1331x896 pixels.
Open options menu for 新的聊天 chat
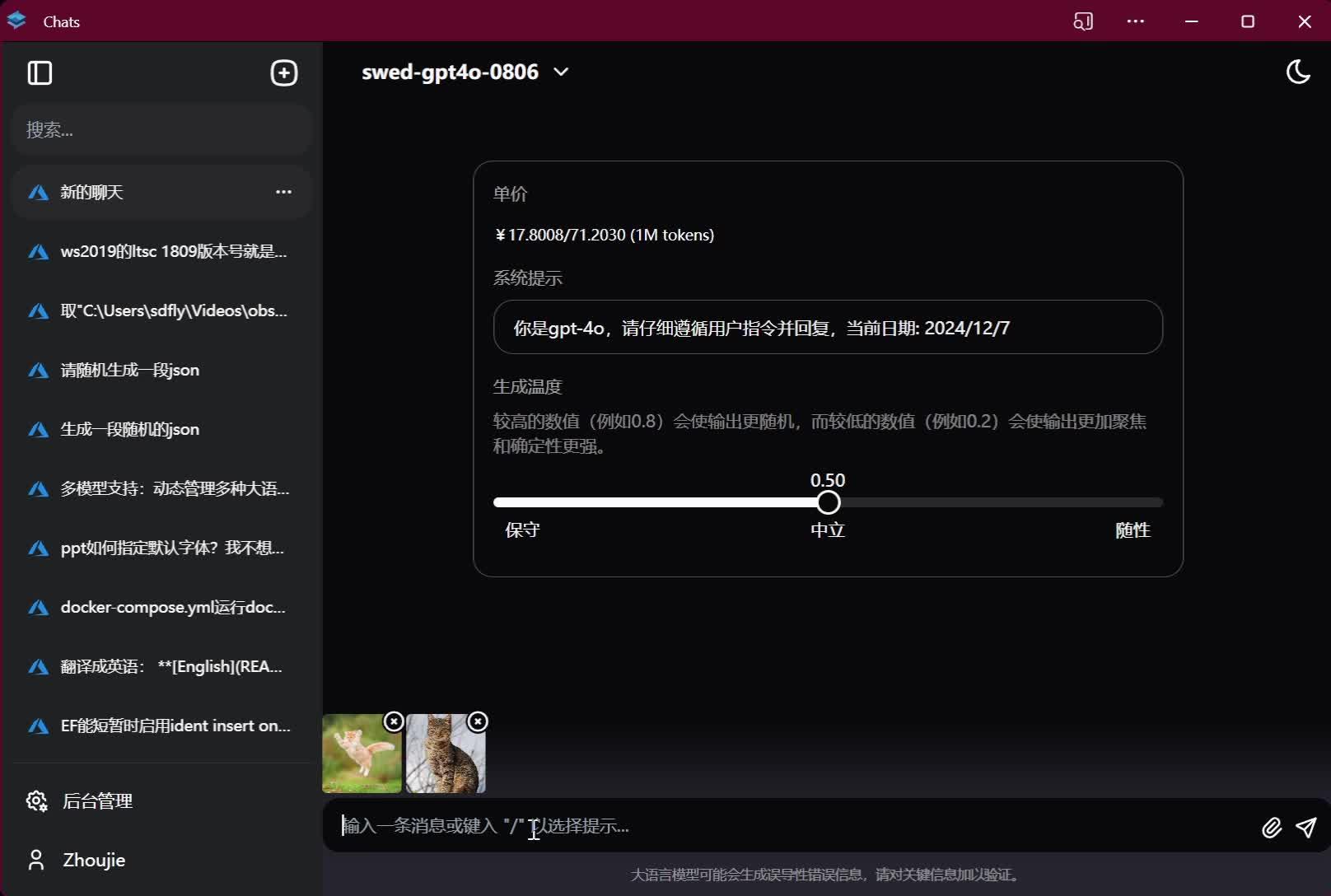click(x=283, y=192)
